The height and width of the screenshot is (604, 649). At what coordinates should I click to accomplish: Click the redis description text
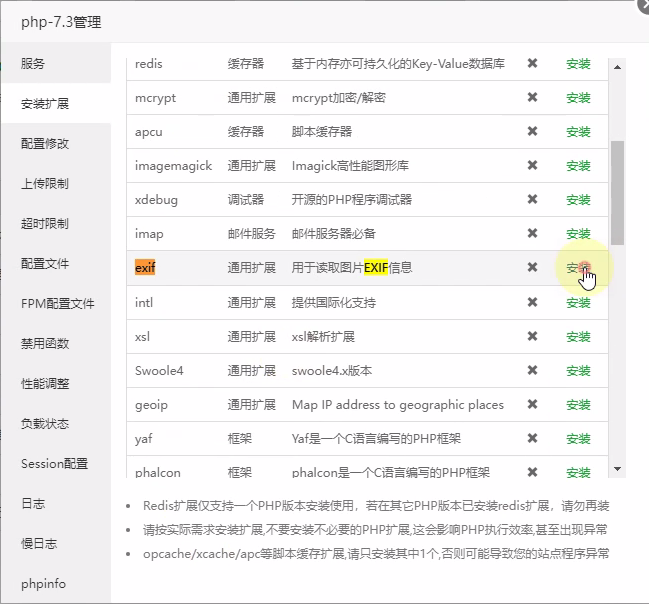[x=398, y=64]
